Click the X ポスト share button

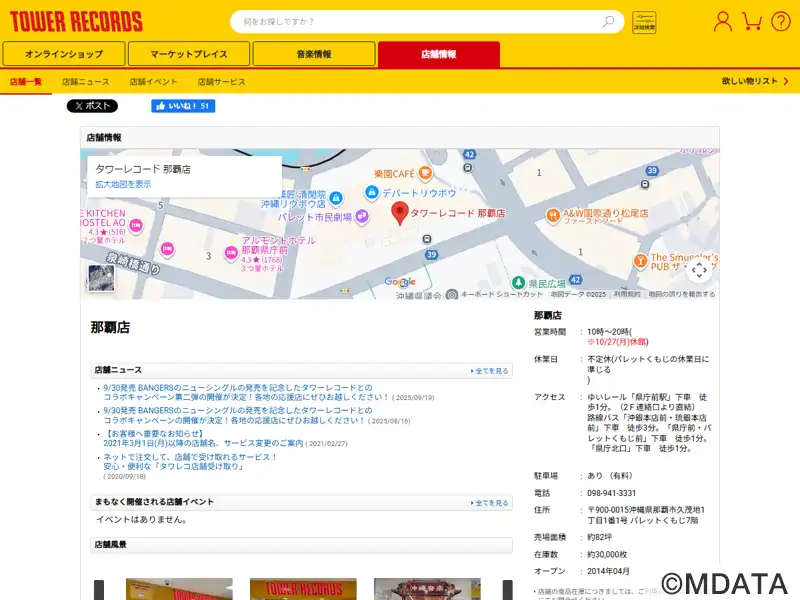92,106
